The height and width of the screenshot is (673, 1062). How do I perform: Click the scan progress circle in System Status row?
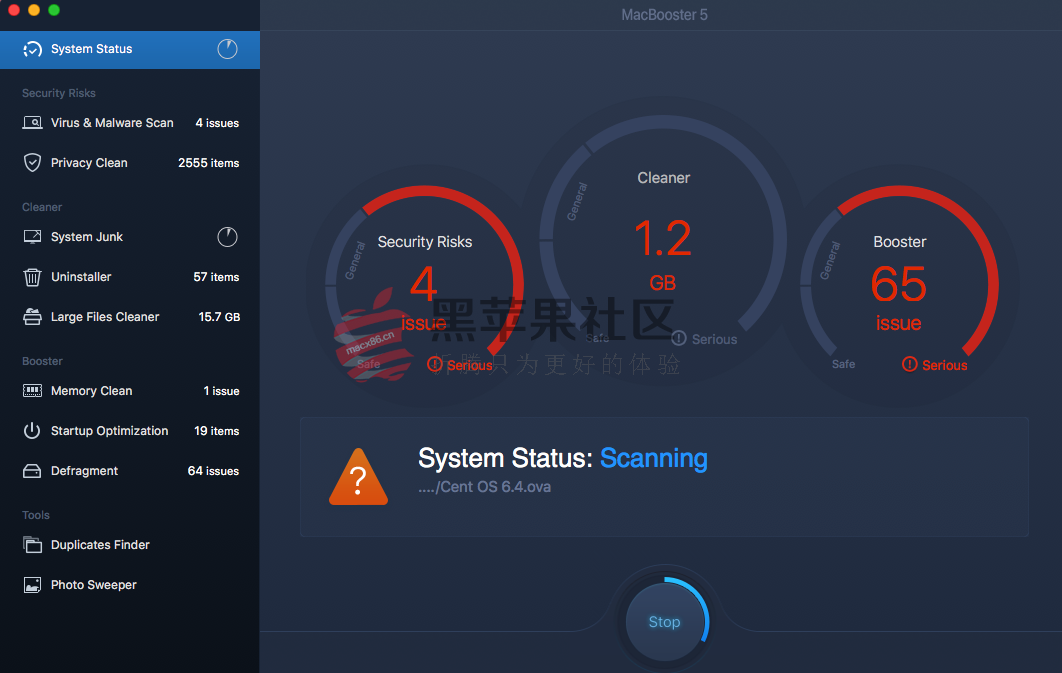click(228, 49)
